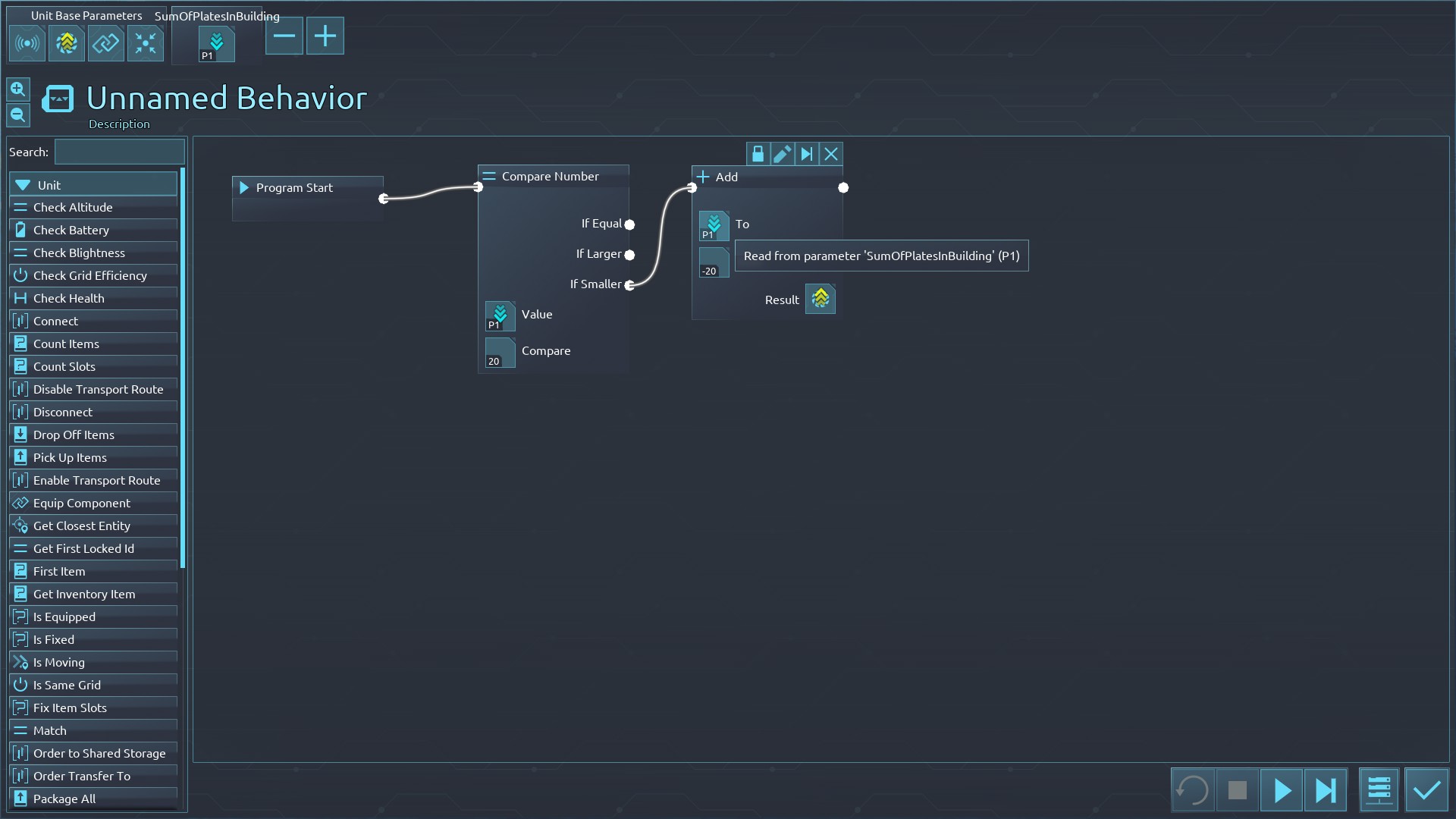
Task: Zoom in on the behavior canvas
Action: tap(18, 89)
